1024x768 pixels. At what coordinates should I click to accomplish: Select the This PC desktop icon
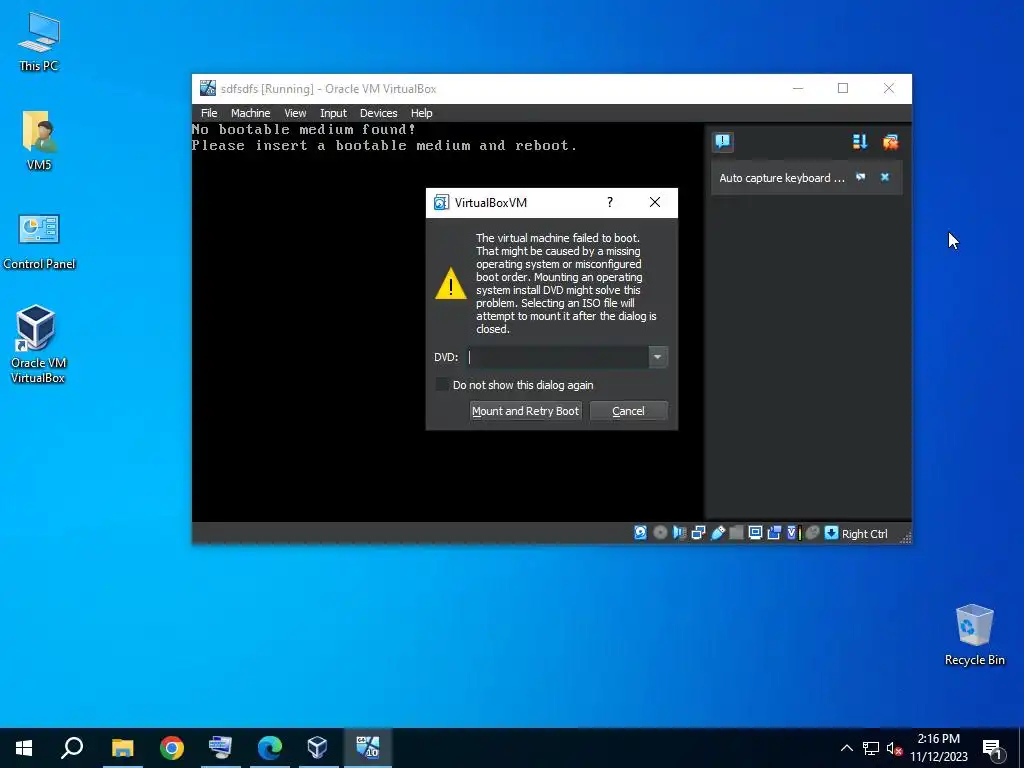(39, 41)
